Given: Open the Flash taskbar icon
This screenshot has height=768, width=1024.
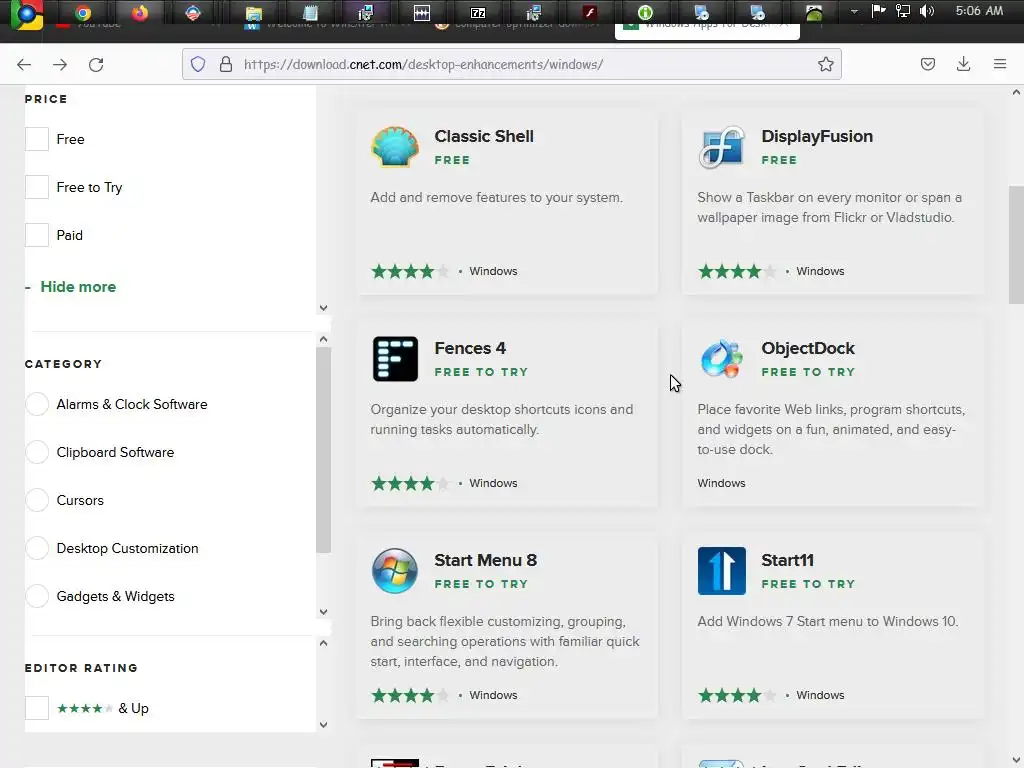Looking at the screenshot, I should pyautogui.click(x=590, y=12).
